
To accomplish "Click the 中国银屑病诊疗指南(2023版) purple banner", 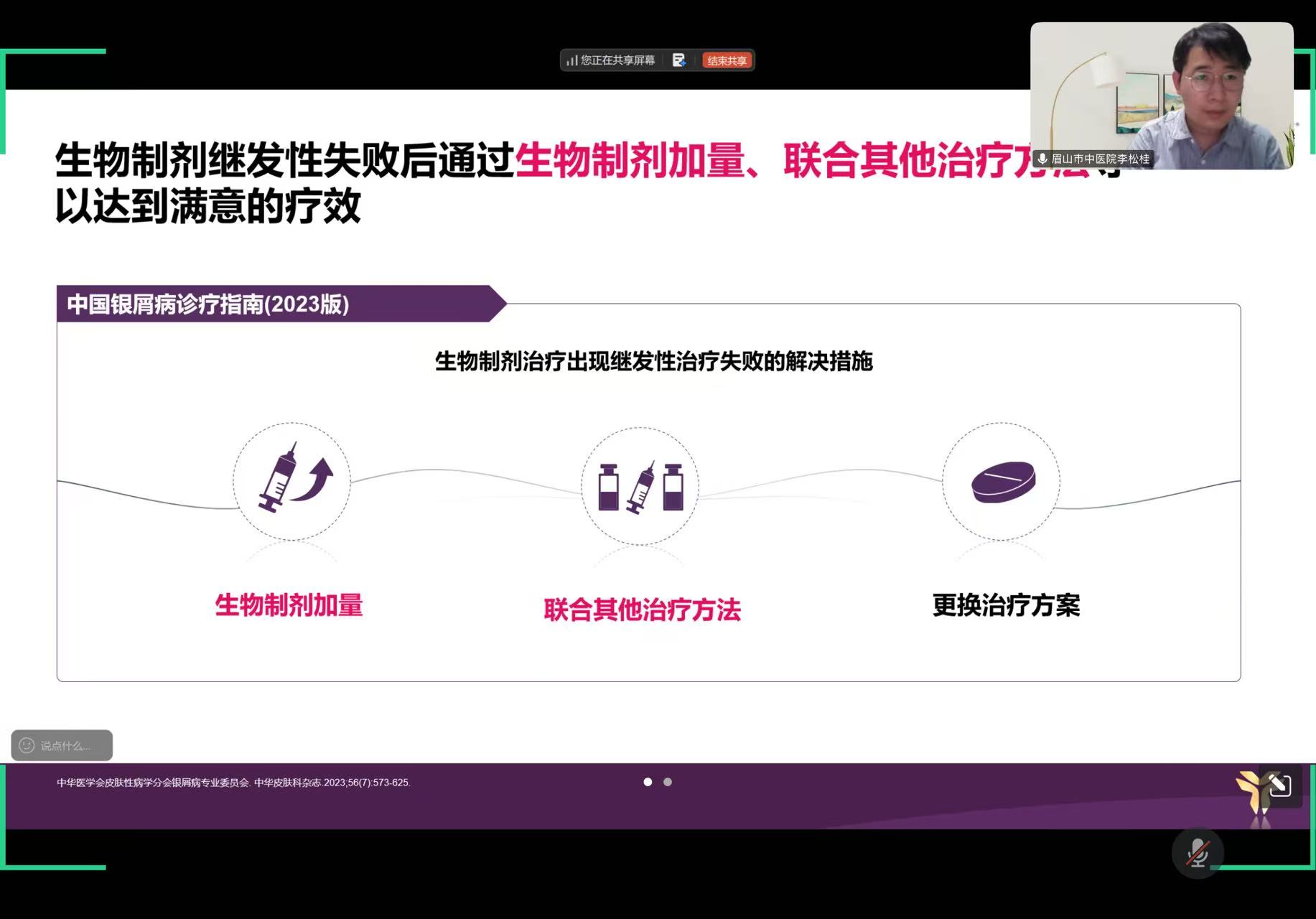I will point(207,304).
